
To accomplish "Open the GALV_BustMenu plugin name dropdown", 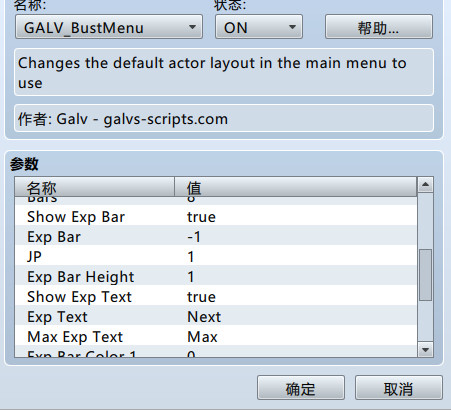I will tap(109, 27).
